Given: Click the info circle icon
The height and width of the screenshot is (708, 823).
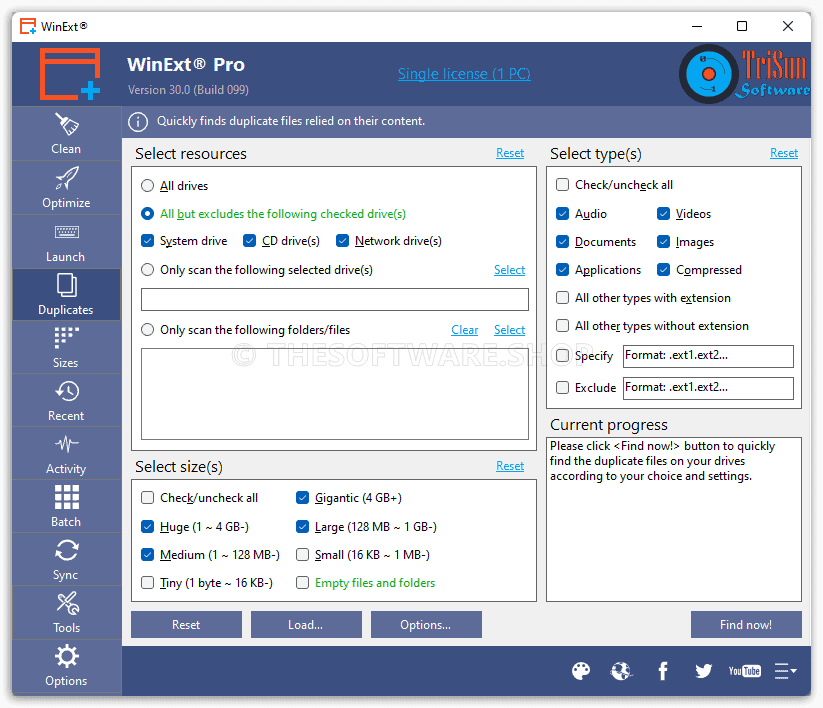Looking at the screenshot, I should pos(138,122).
